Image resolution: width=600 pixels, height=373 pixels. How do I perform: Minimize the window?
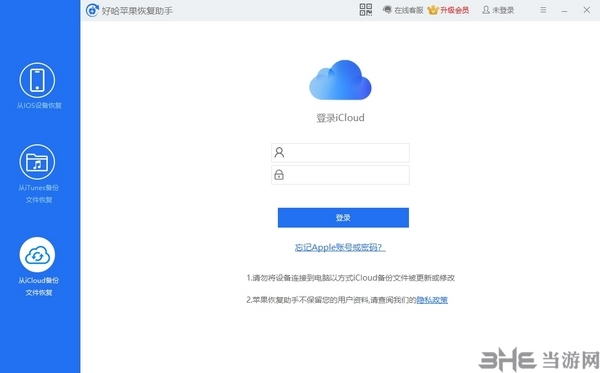[x=564, y=10]
